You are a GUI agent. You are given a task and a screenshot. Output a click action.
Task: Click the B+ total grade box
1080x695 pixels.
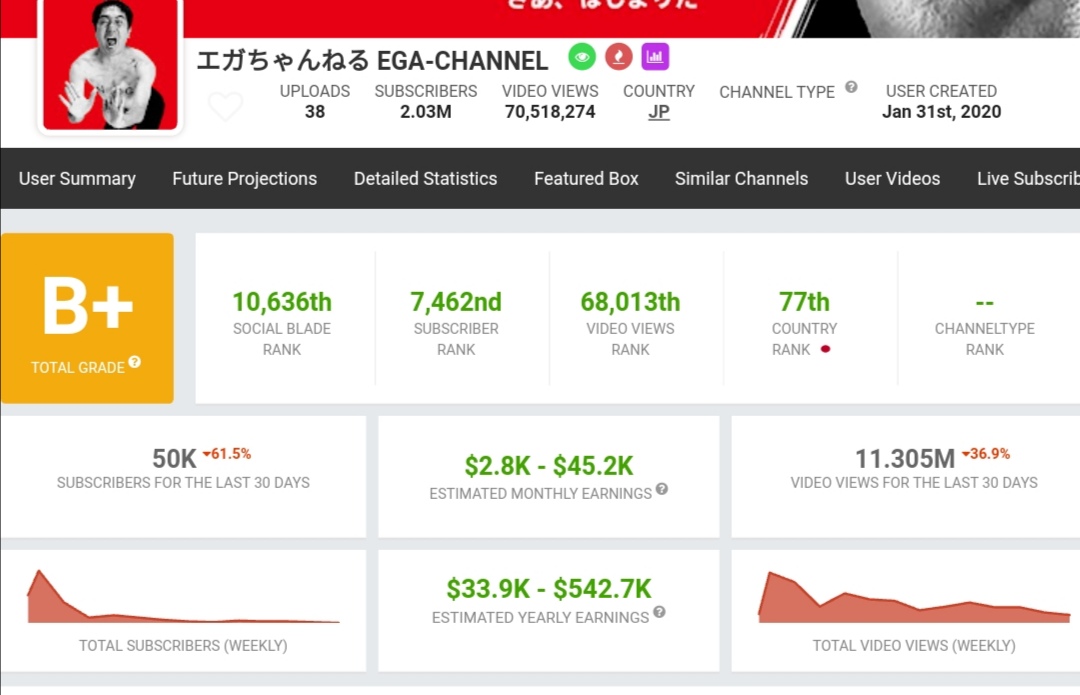pos(87,318)
